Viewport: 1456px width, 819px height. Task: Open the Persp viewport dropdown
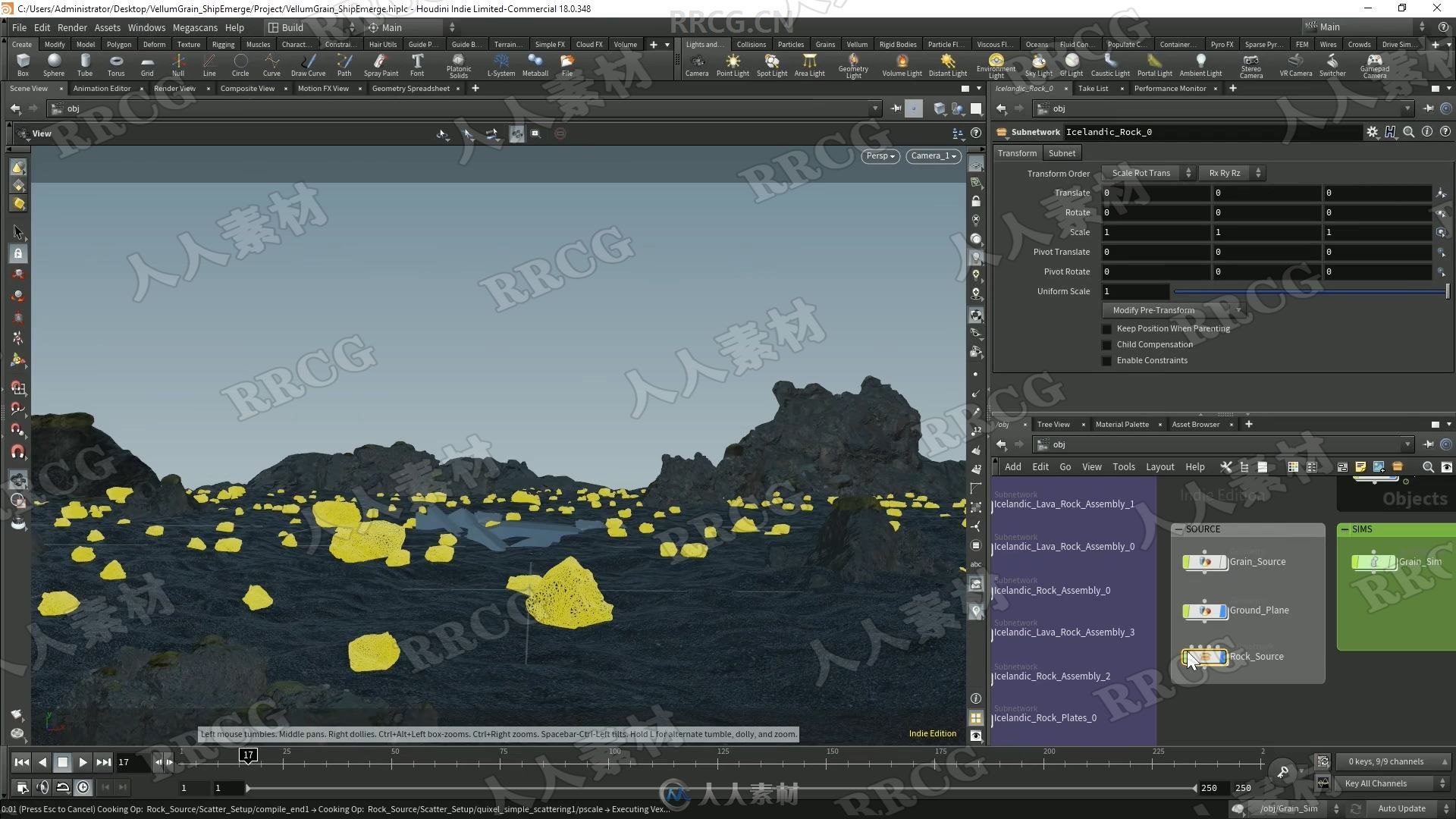(x=880, y=156)
